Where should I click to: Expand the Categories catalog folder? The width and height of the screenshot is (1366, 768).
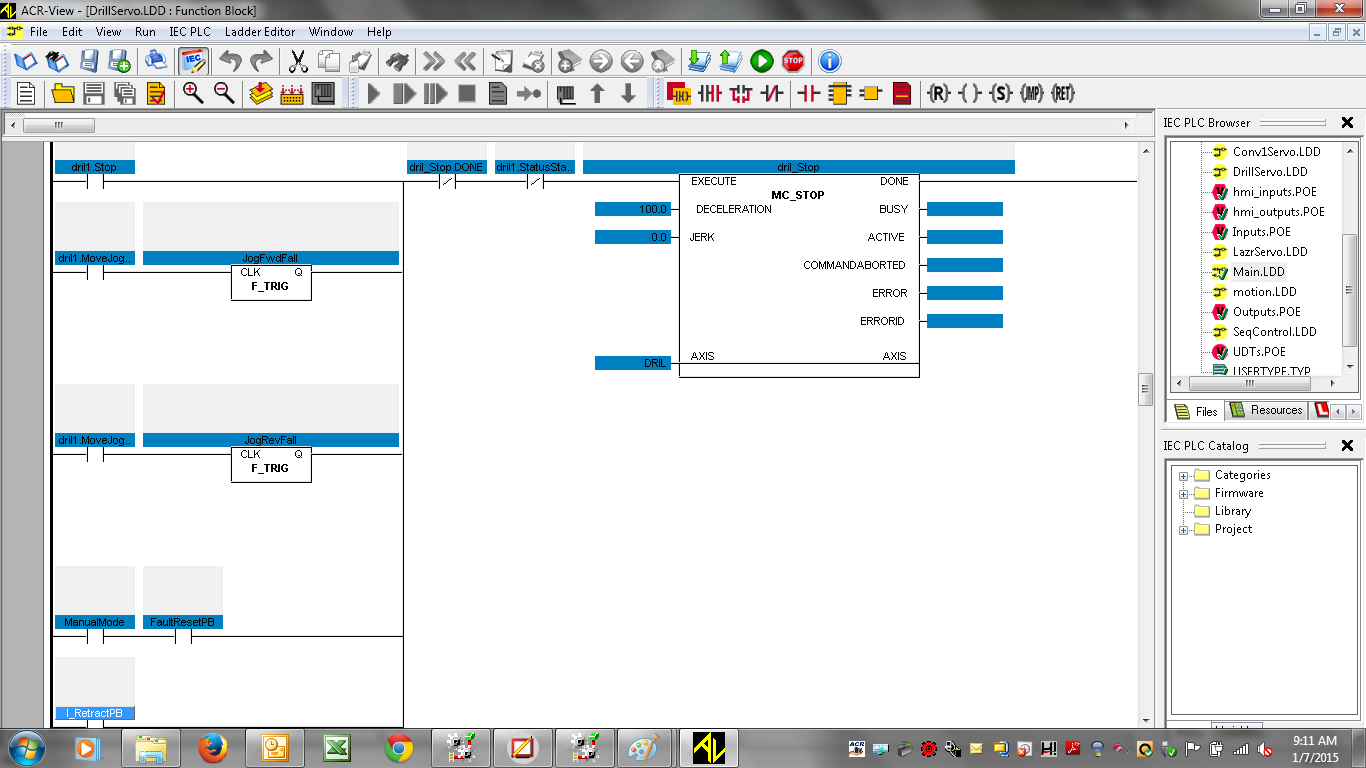click(x=1183, y=476)
